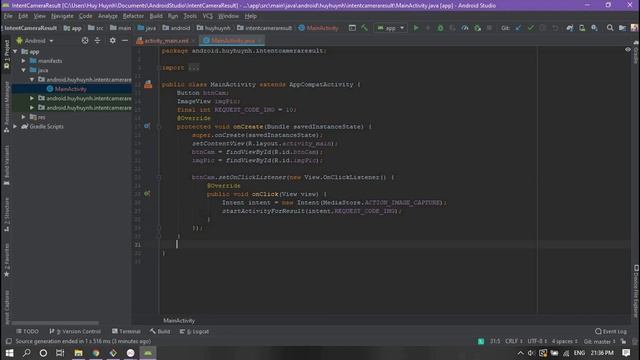This screenshot has width=640, height=360.
Task: Open the SDK Manager icon
Action: [594, 28]
